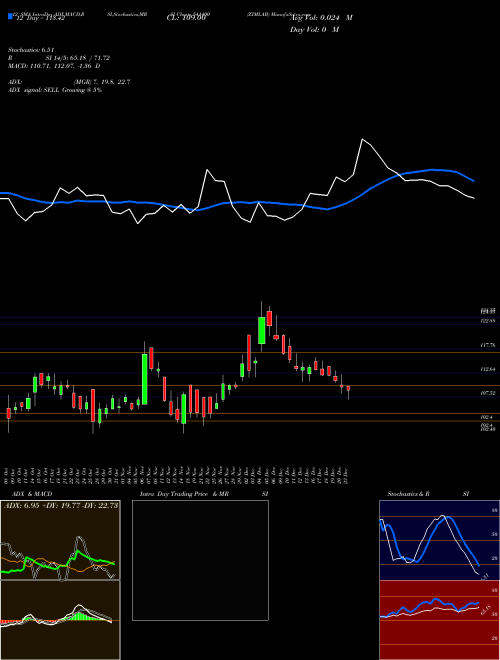Click the blue-background Stochastics chart panel
Screen dimensions: 500x660
439,540
